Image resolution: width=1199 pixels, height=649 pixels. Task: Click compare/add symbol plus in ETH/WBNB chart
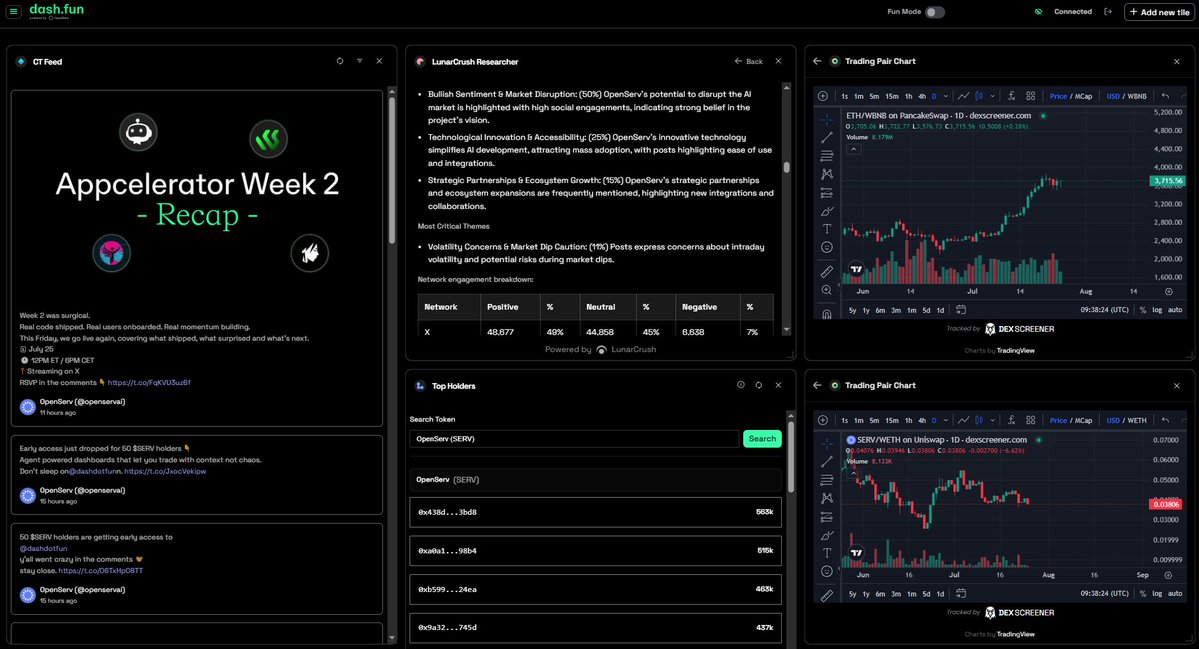823,96
